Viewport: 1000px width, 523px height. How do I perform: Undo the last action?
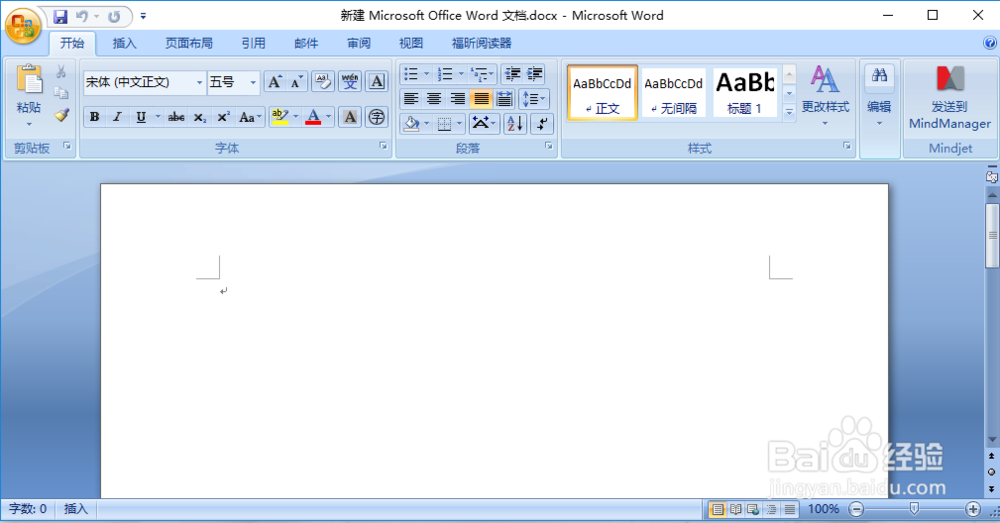82,17
